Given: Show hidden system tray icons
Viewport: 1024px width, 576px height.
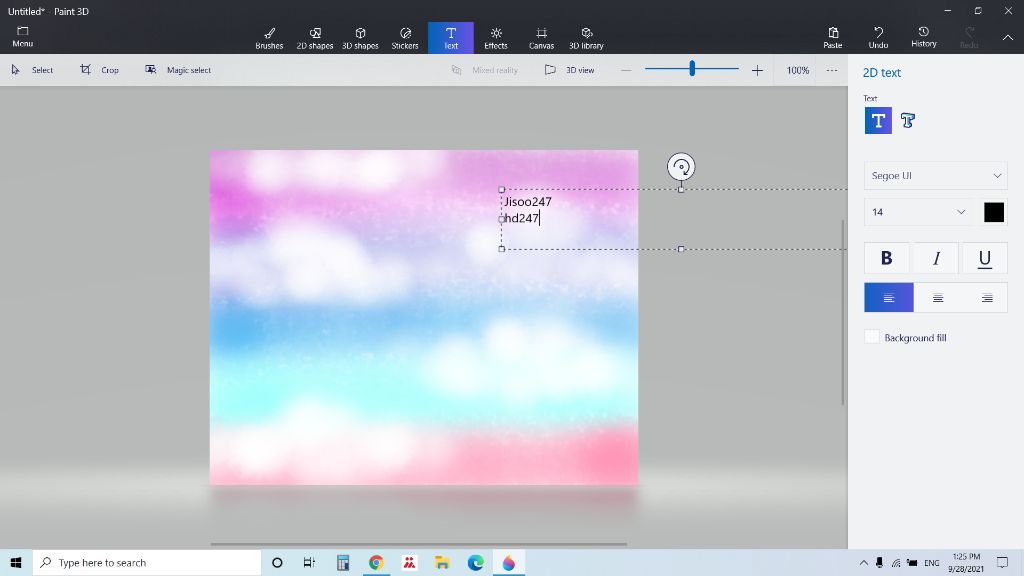Looking at the screenshot, I should [863, 562].
